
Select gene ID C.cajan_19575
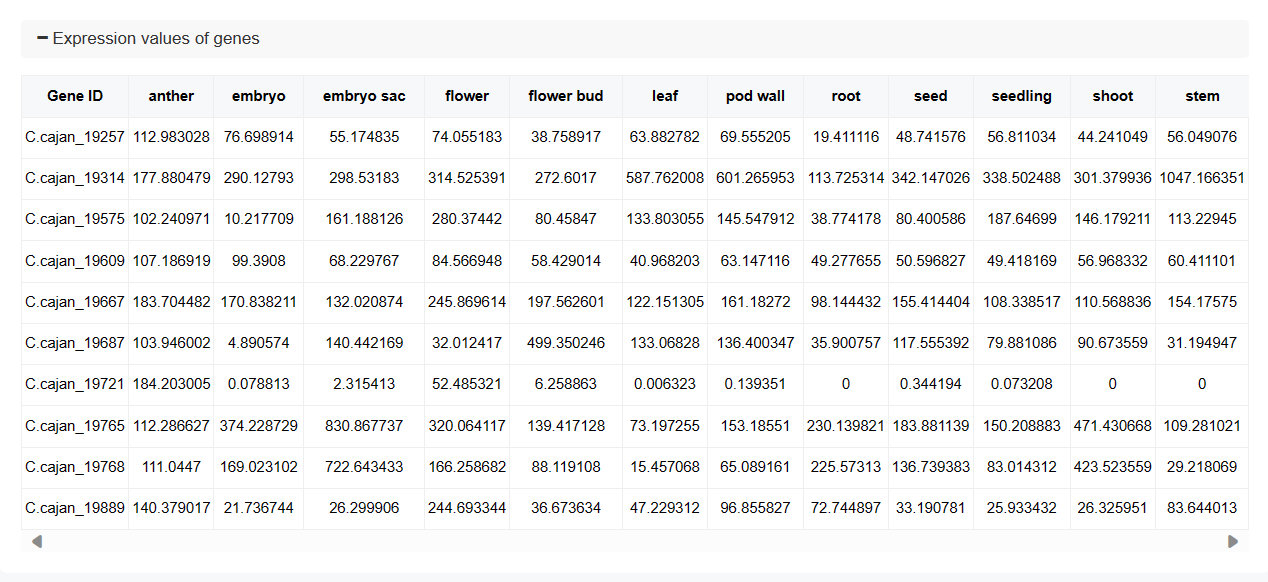(x=75, y=219)
